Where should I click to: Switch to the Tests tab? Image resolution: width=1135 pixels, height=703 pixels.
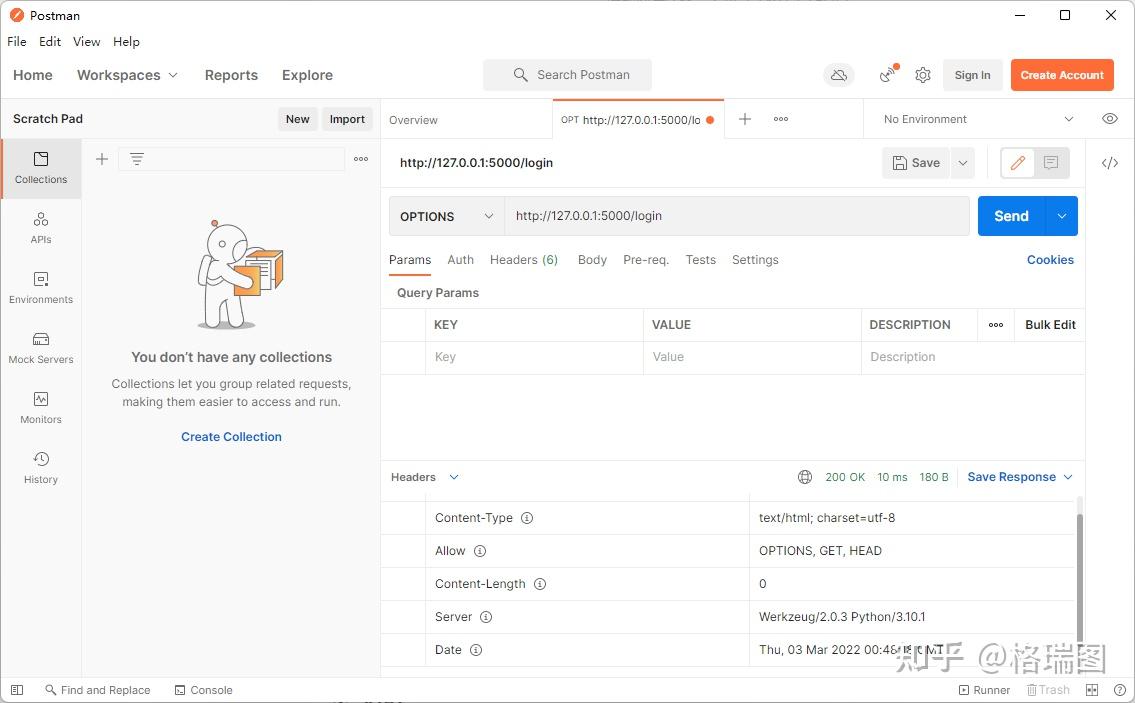tap(701, 260)
